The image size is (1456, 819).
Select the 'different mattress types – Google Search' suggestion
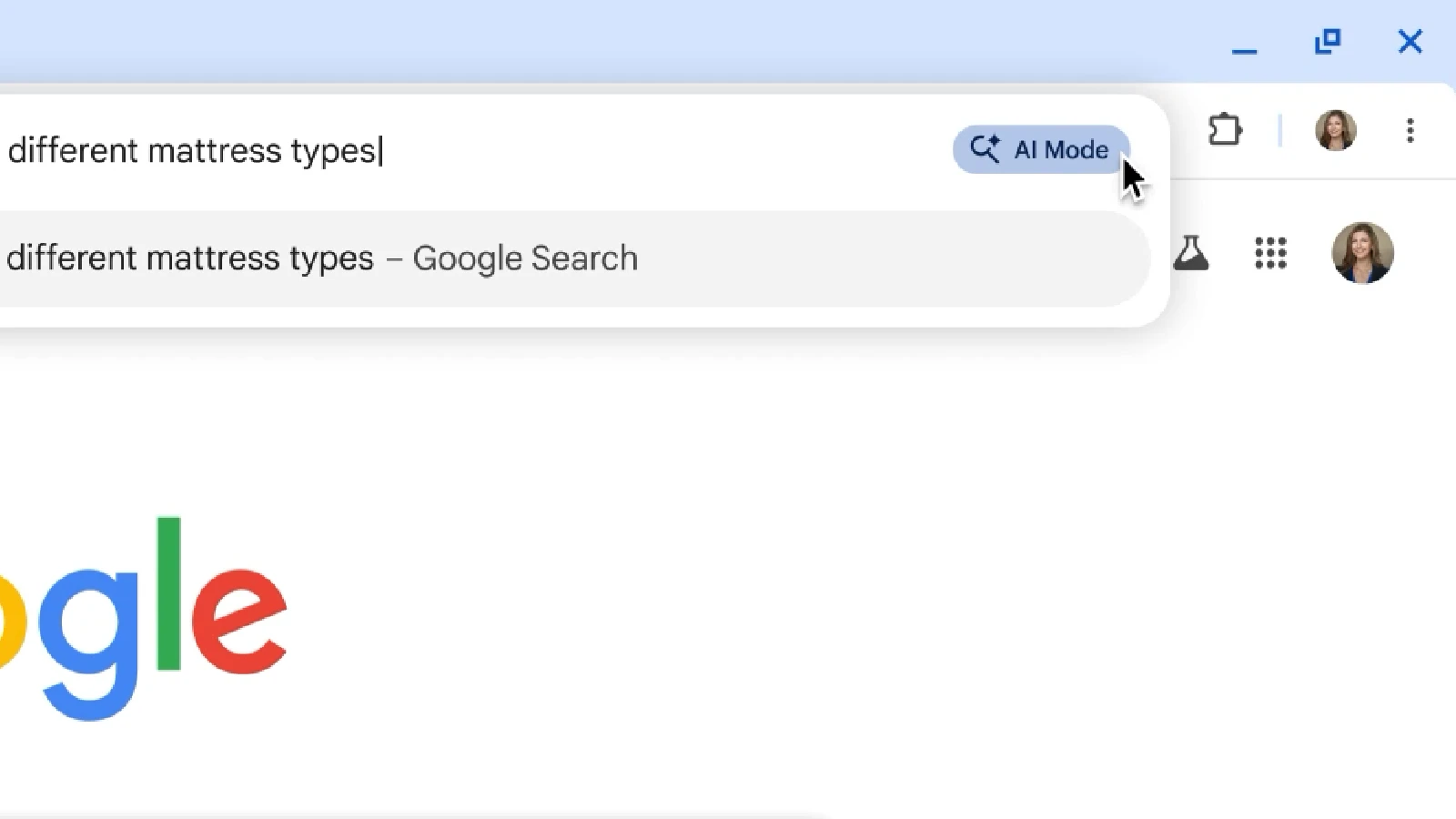click(573, 258)
